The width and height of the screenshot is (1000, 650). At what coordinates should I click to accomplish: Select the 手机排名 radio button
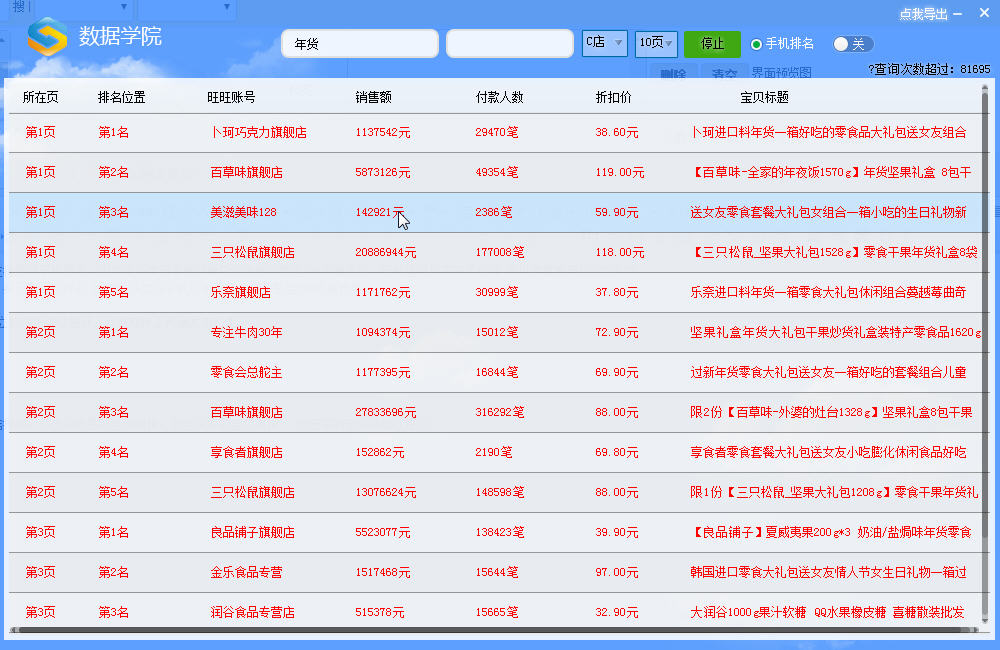click(756, 44)
